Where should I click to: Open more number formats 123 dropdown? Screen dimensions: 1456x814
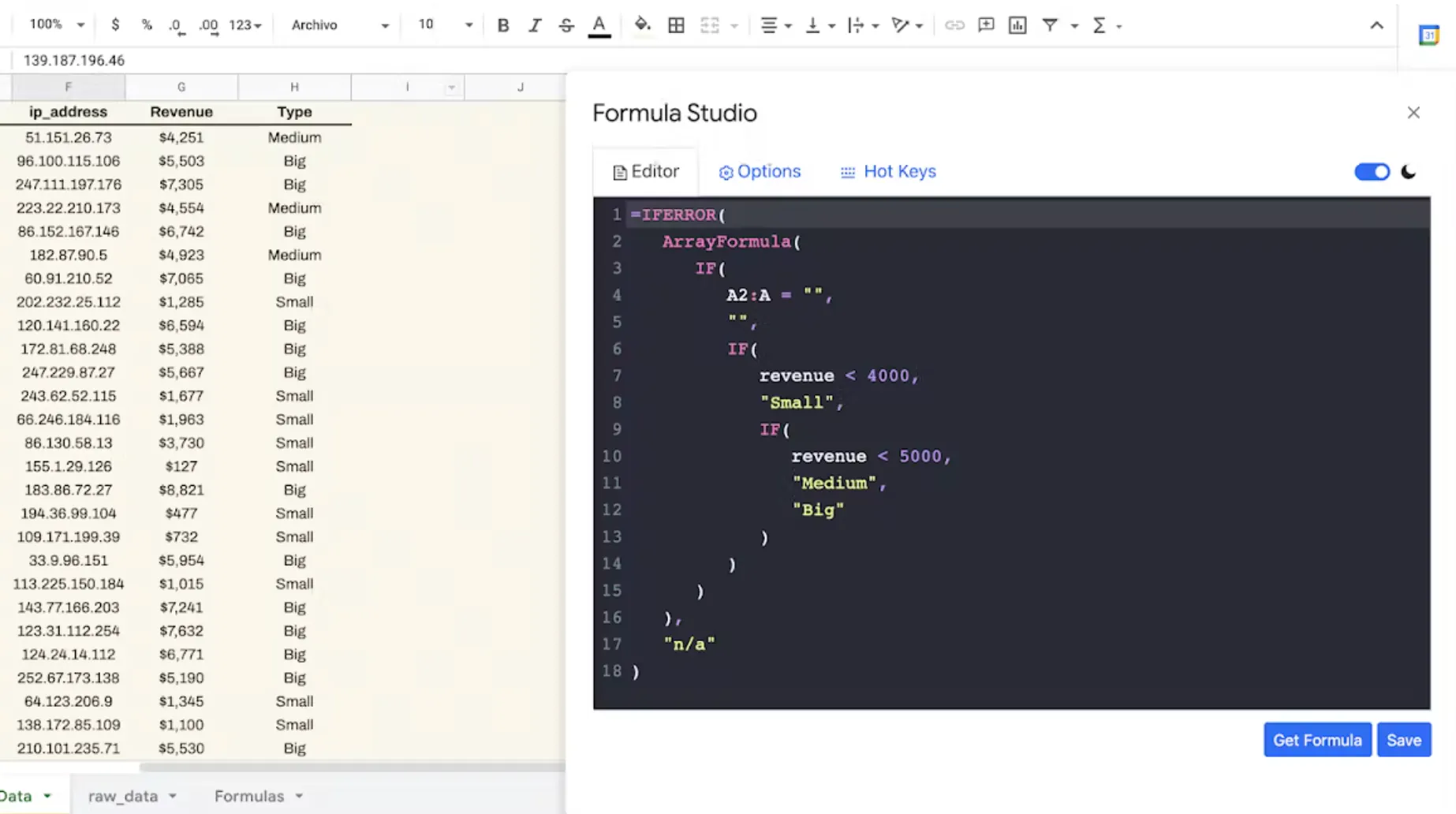click(245, 25)
